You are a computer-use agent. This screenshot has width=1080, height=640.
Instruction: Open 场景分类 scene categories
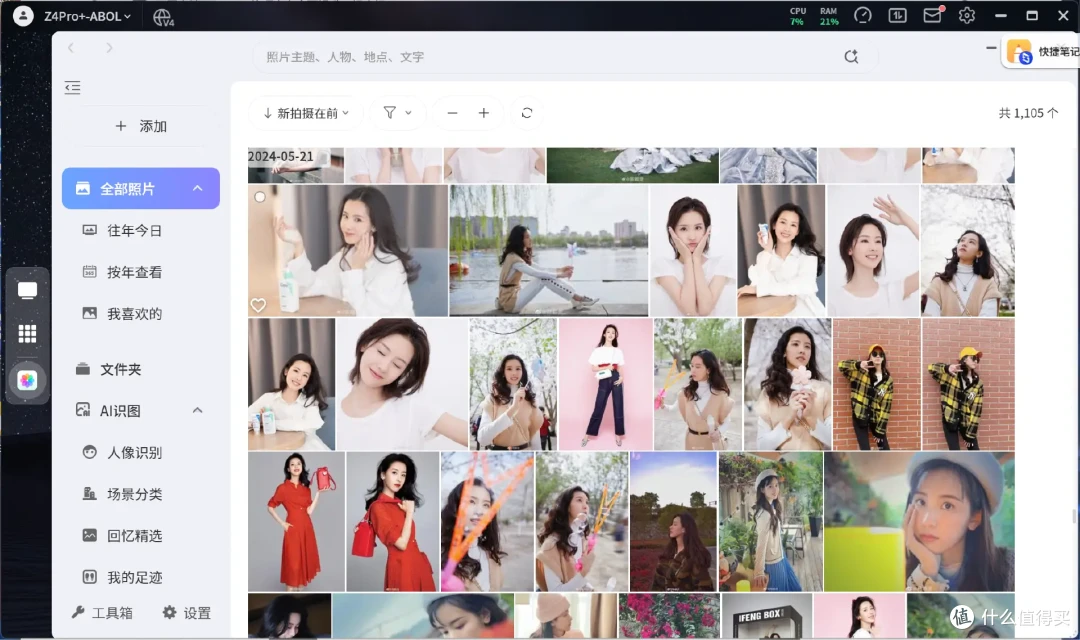coord(134,494)
